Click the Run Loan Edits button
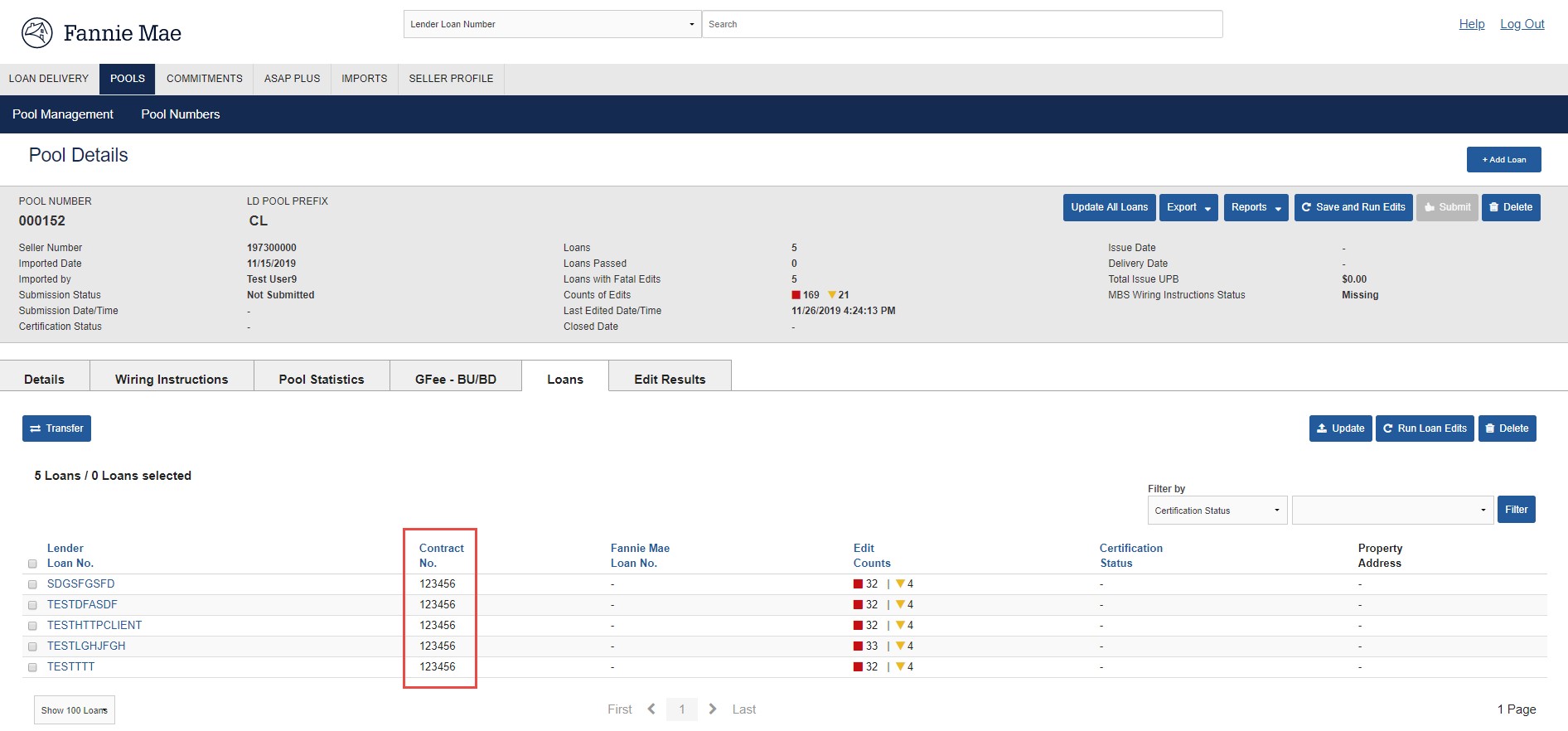This screenshot has width=1568, height=731. click(1425, 428)
